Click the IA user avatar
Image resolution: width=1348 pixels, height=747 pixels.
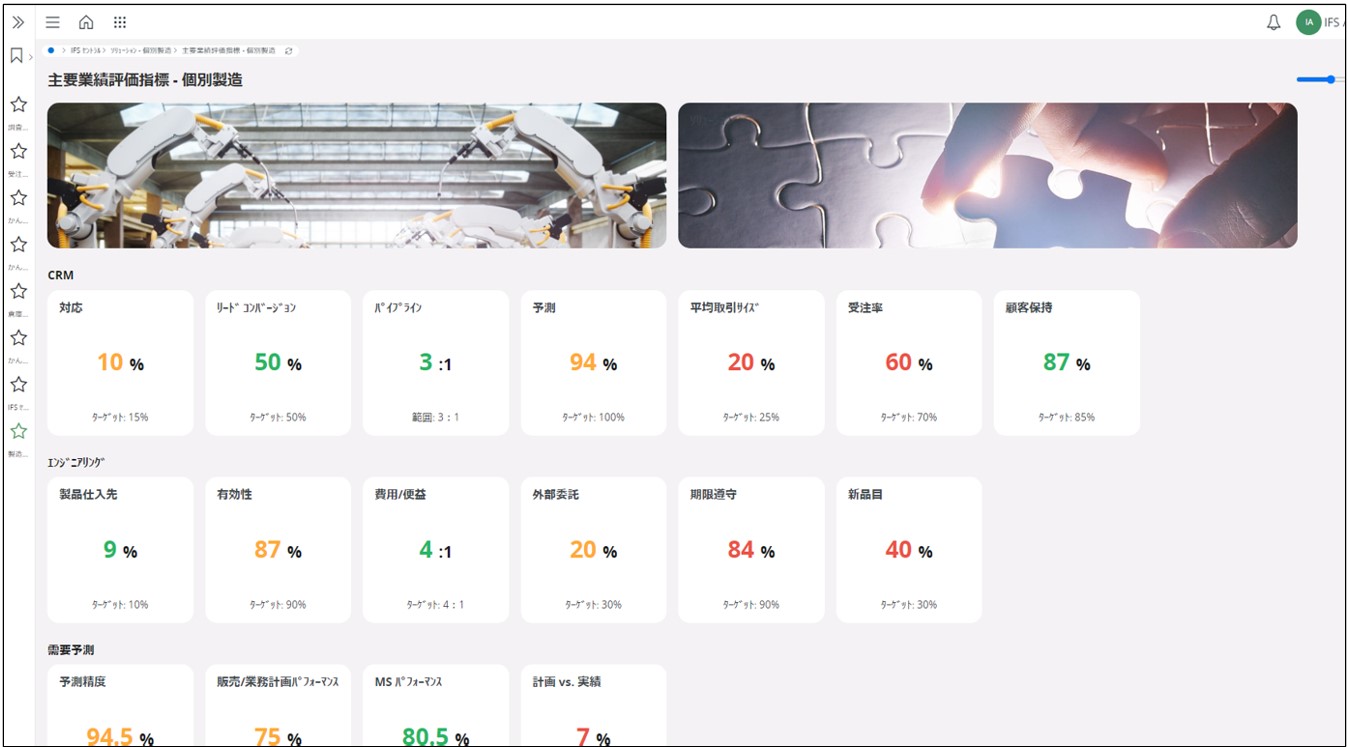[x=1308, y=22]
